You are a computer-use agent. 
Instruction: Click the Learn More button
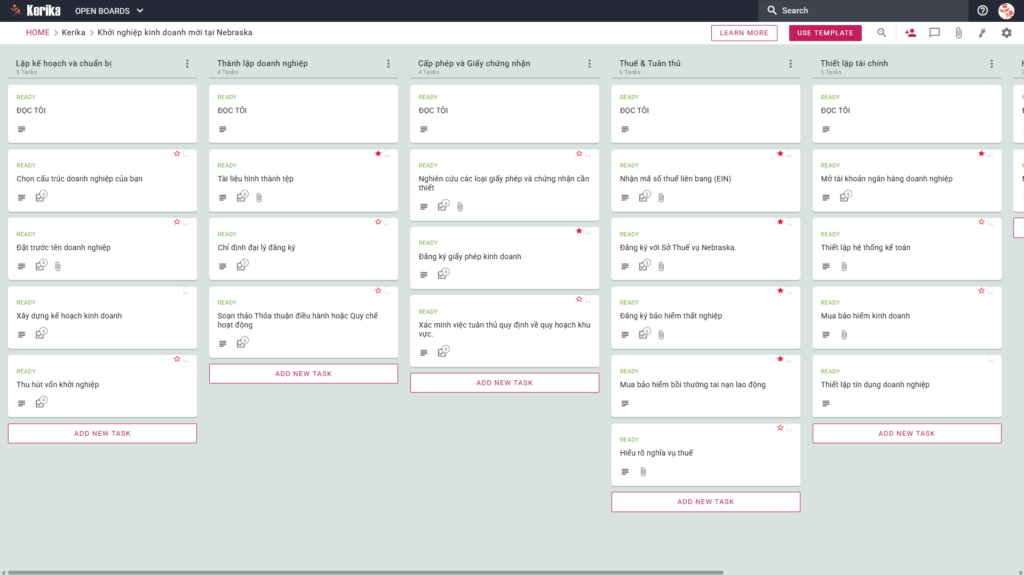coord(744,33)
